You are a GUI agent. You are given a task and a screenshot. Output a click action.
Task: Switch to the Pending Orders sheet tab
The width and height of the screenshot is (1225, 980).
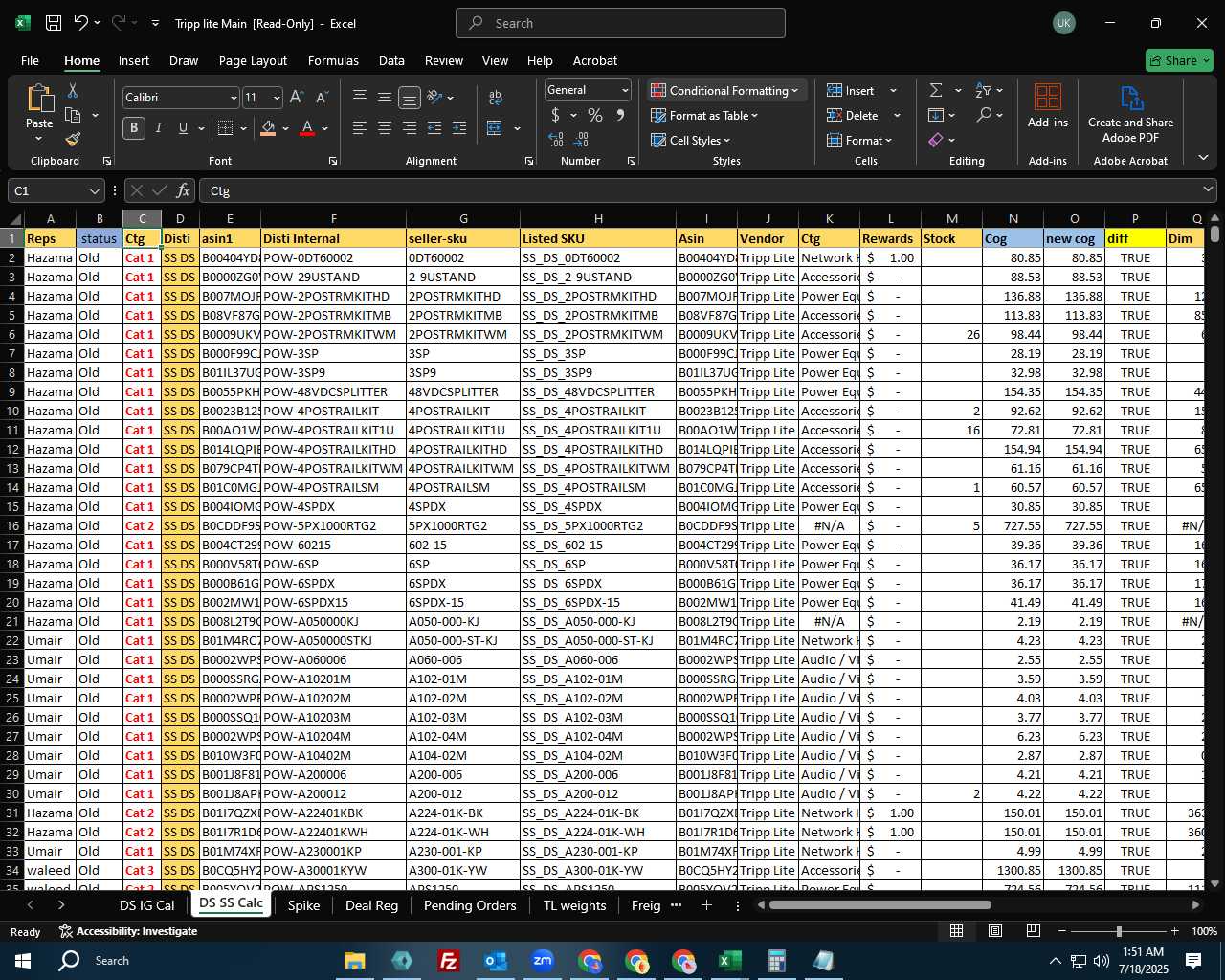pyautogui.click(x=470, y=905)
